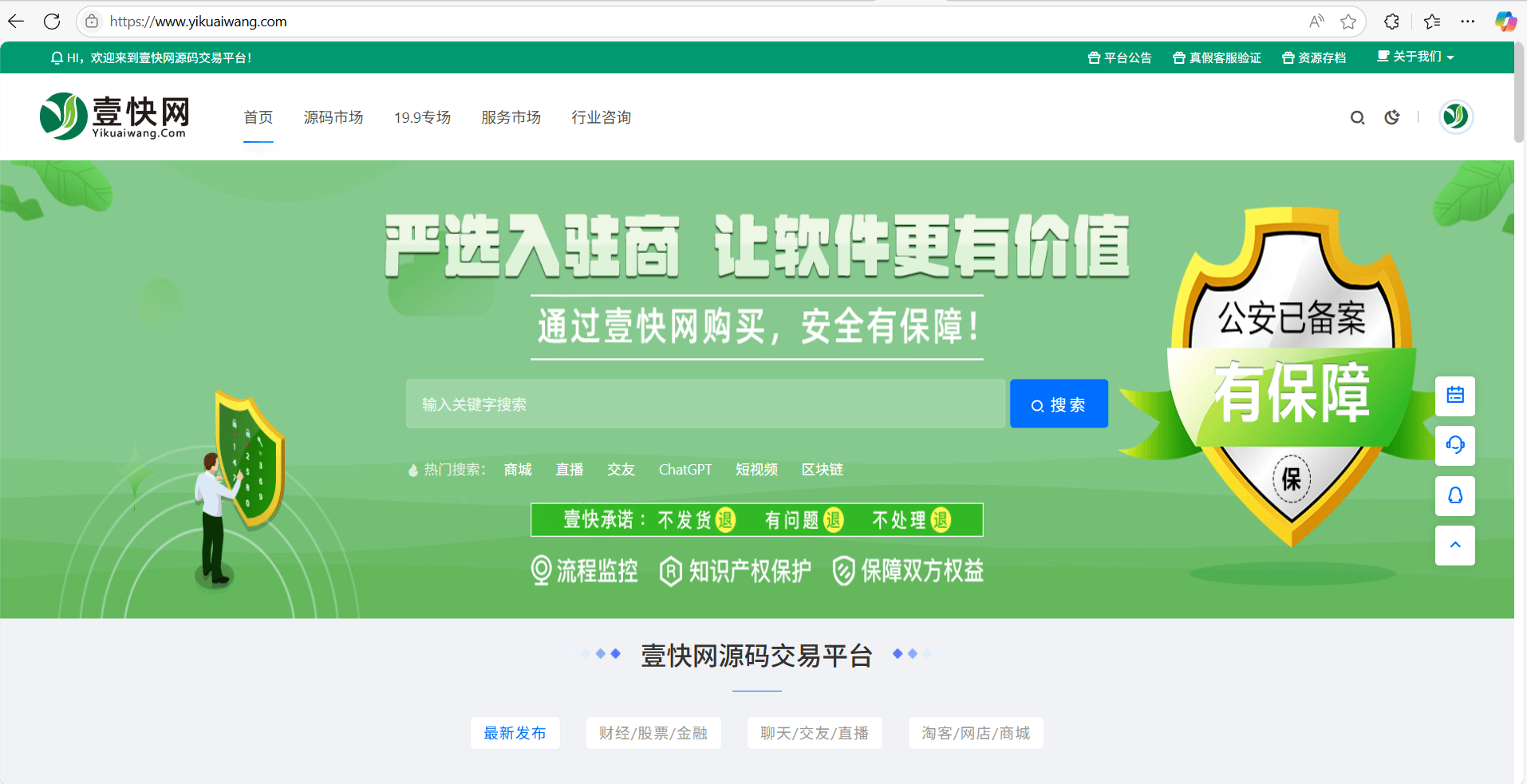Search hot keyword 直播
This screenshot has width=1527, height=784.
570,470
